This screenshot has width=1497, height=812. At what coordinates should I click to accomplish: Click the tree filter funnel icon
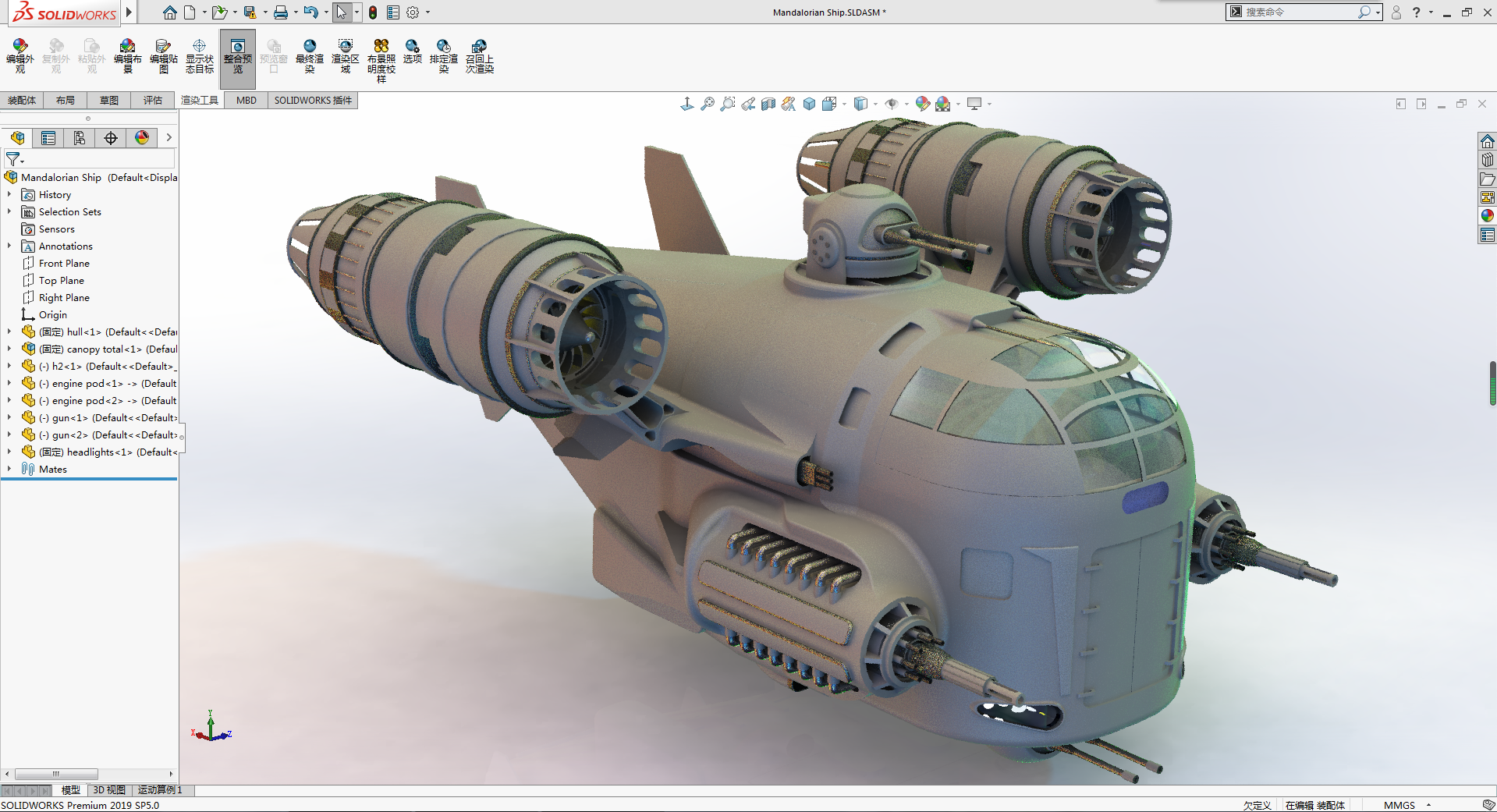pos(13,159)
